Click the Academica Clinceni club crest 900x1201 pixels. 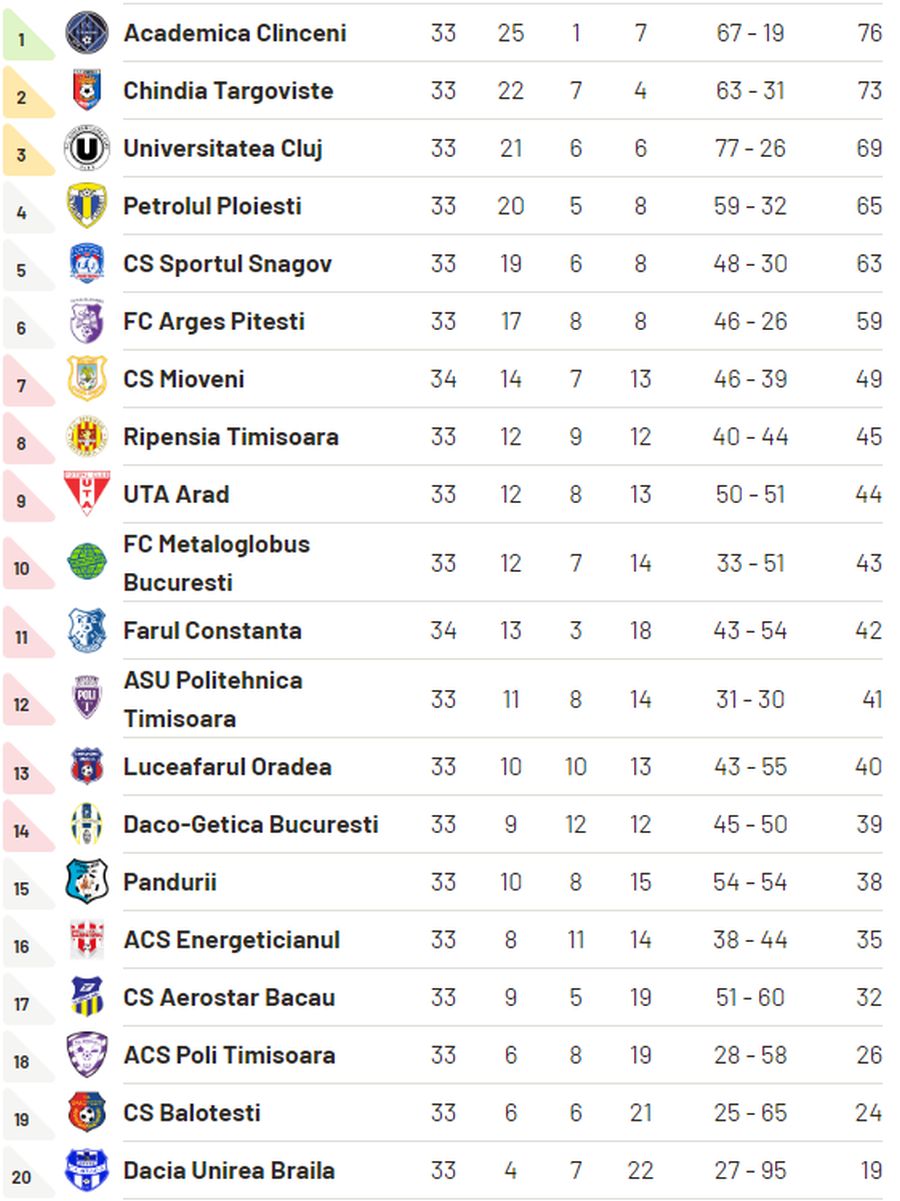(87, 33)
